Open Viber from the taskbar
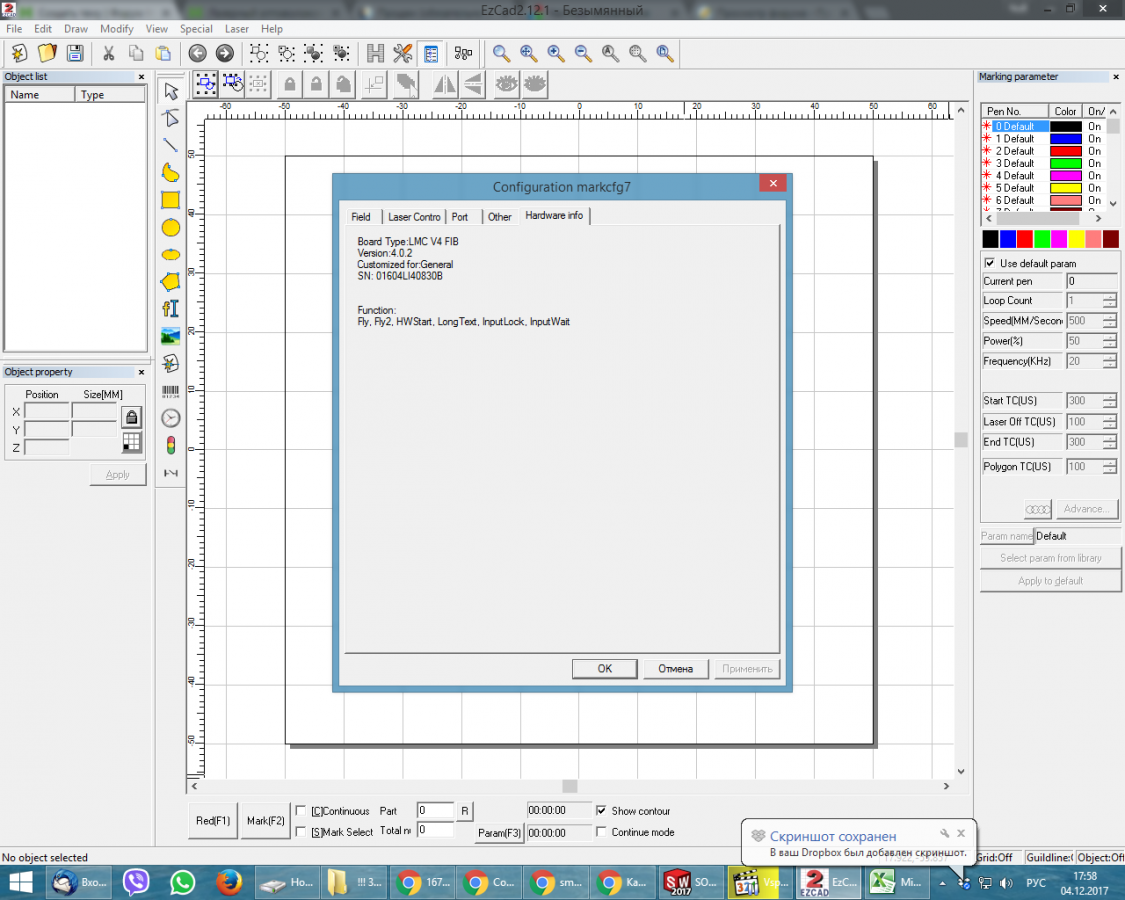The width and height of the screenshot is (1125, 900). click(x=136, y=882)
